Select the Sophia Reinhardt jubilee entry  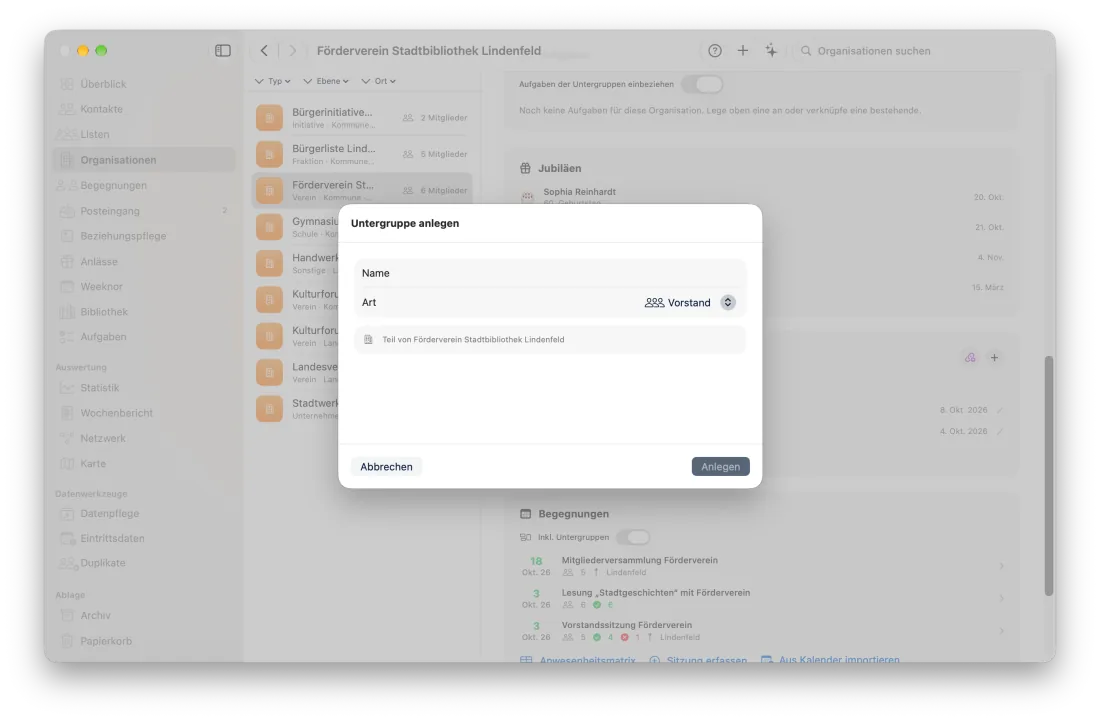[762, 196]
